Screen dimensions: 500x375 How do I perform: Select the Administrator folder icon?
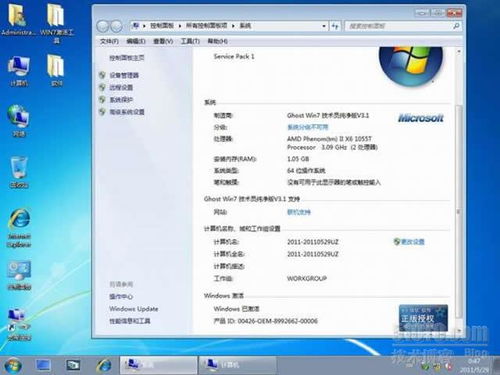point(18,20)
